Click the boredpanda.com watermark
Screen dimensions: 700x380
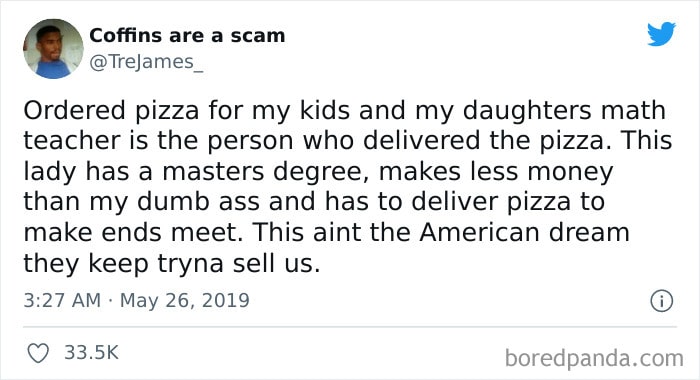point(594,358)
